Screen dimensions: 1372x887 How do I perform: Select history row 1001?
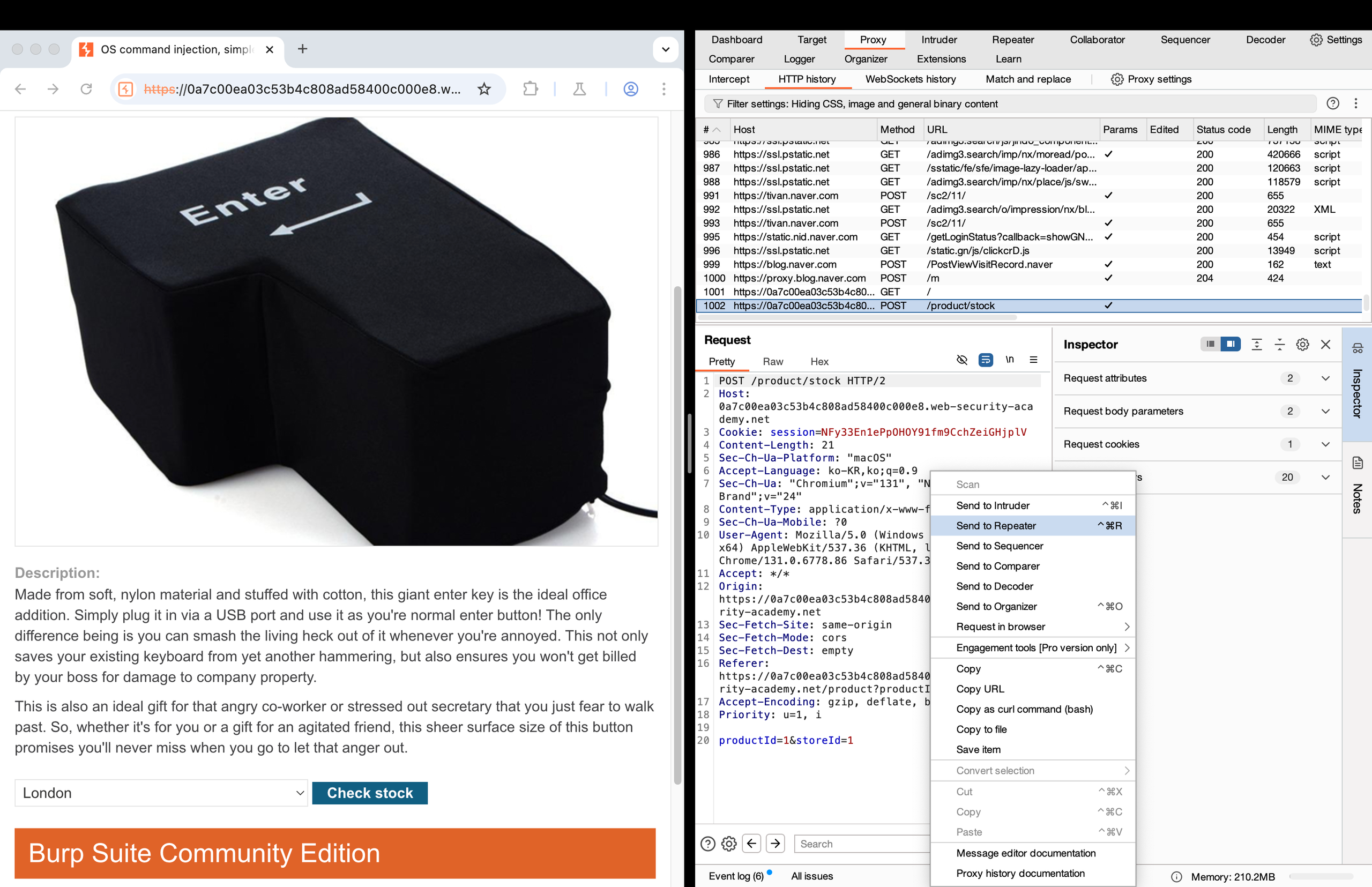(1028, 292)
